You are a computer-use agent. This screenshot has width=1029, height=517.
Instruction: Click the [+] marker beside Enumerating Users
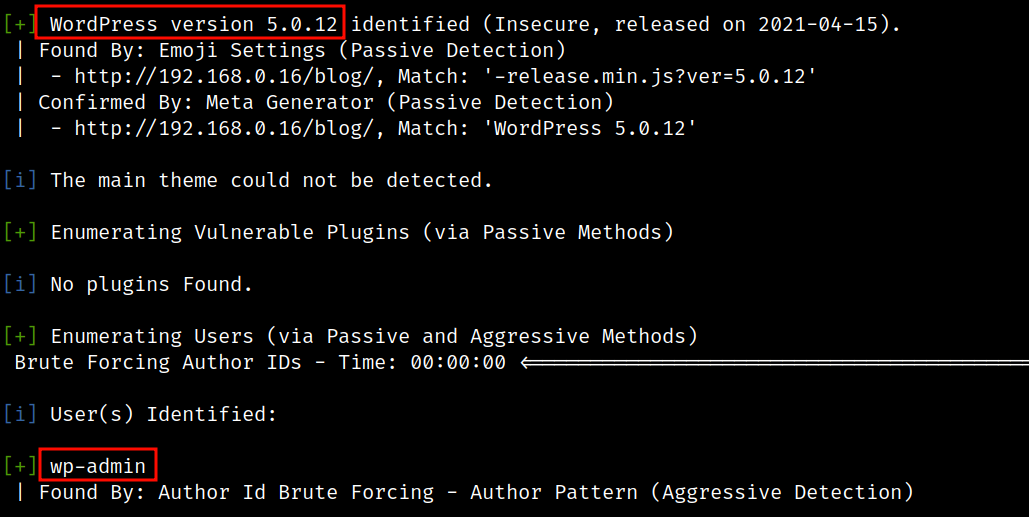[x=20, y=336]
